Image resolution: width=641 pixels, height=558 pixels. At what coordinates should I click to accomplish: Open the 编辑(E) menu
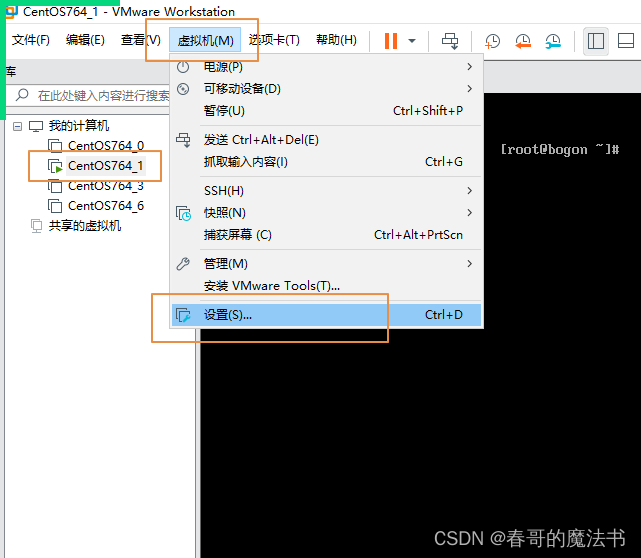point(85,40)
